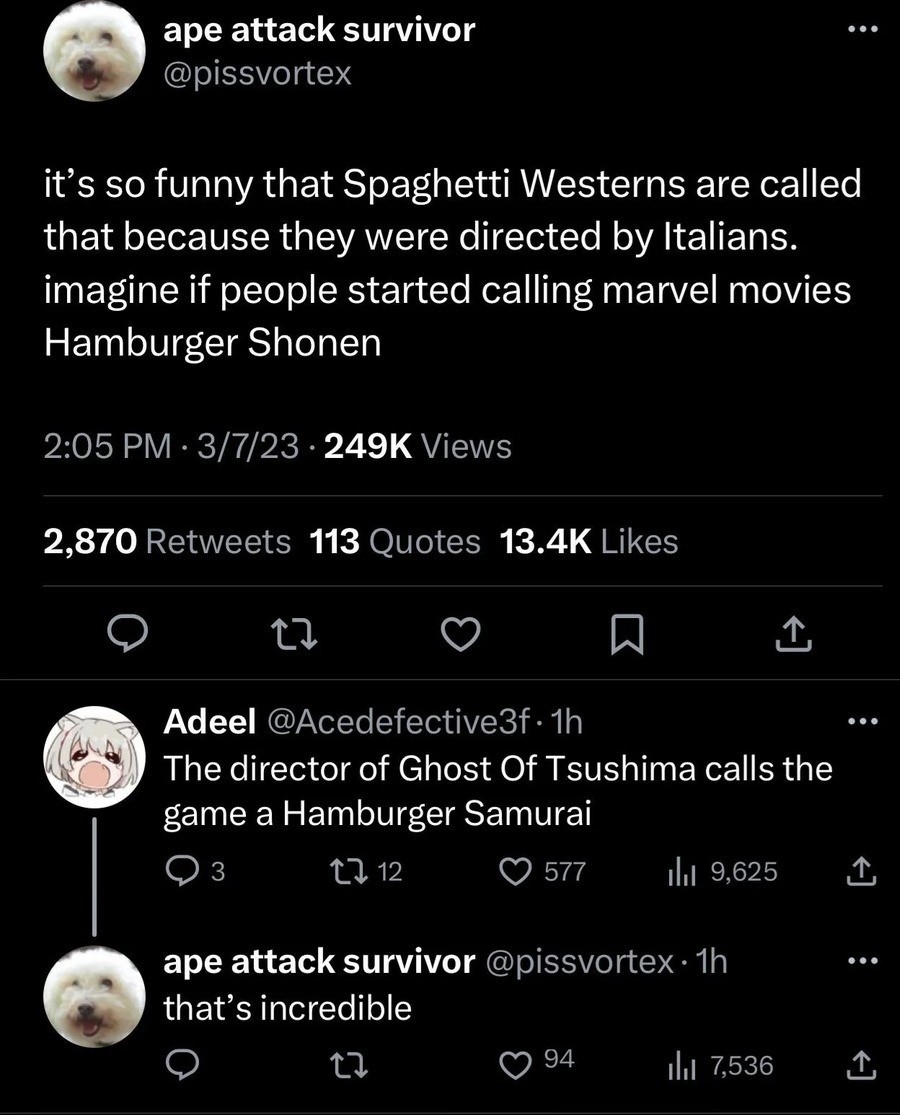View the 113 Quotes list

(x=395, y=541)
